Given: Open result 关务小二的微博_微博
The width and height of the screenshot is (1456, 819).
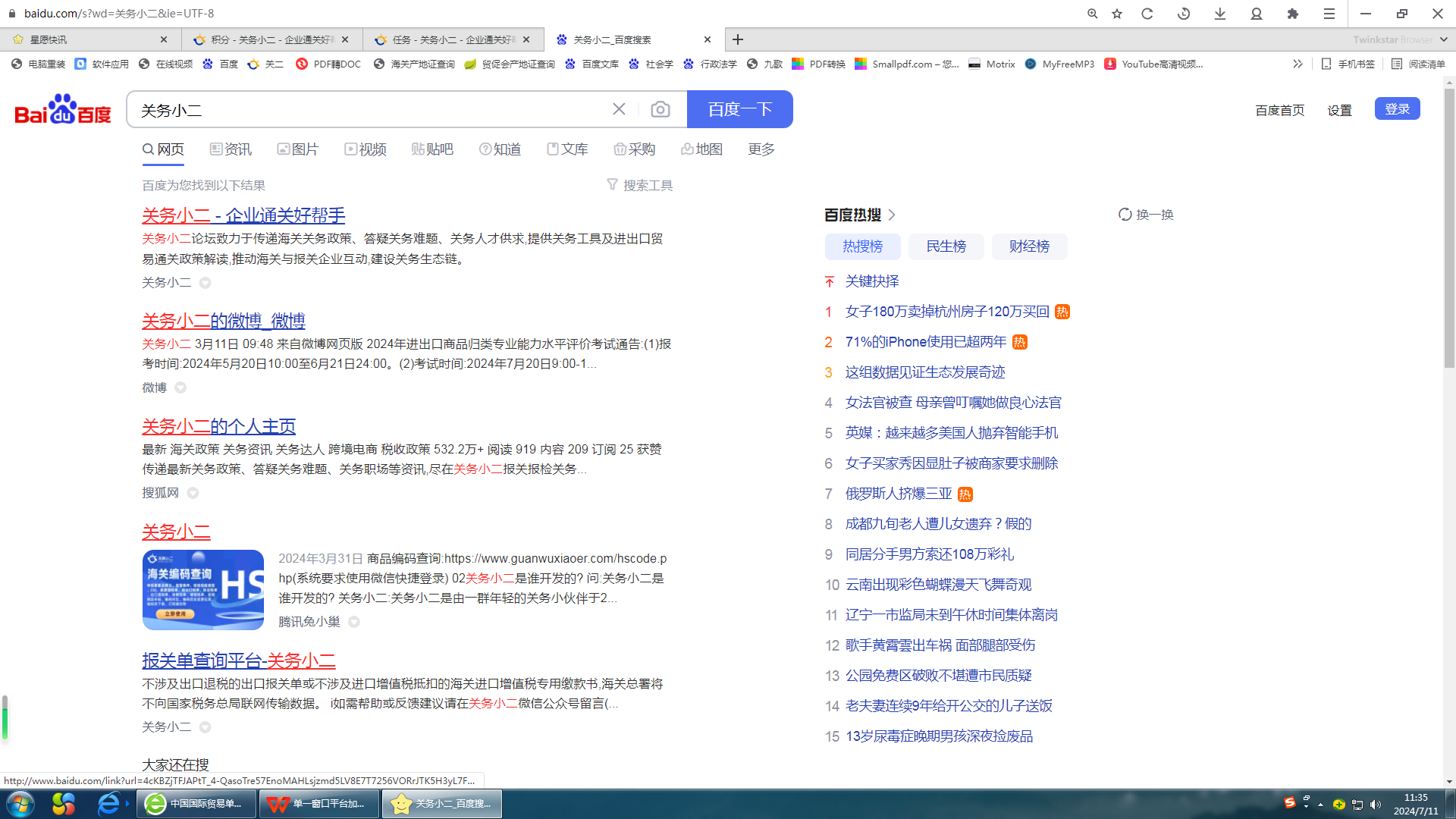Looking at the screenshot, I should pos(224,321).
